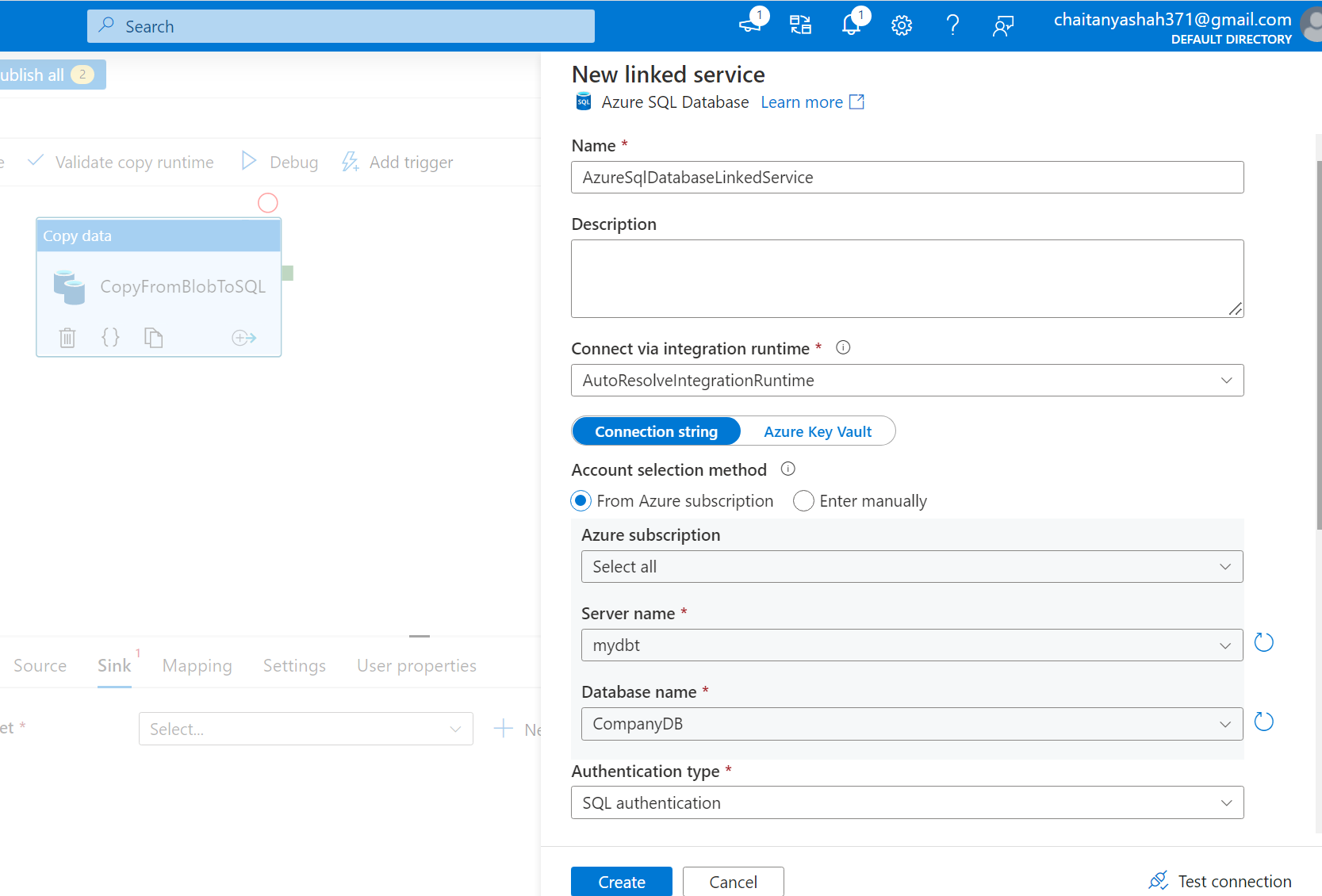The width and height of the screenshot is (1322, 896).
Task: Open the notifications bell icon
Action: tap(851, 25)
